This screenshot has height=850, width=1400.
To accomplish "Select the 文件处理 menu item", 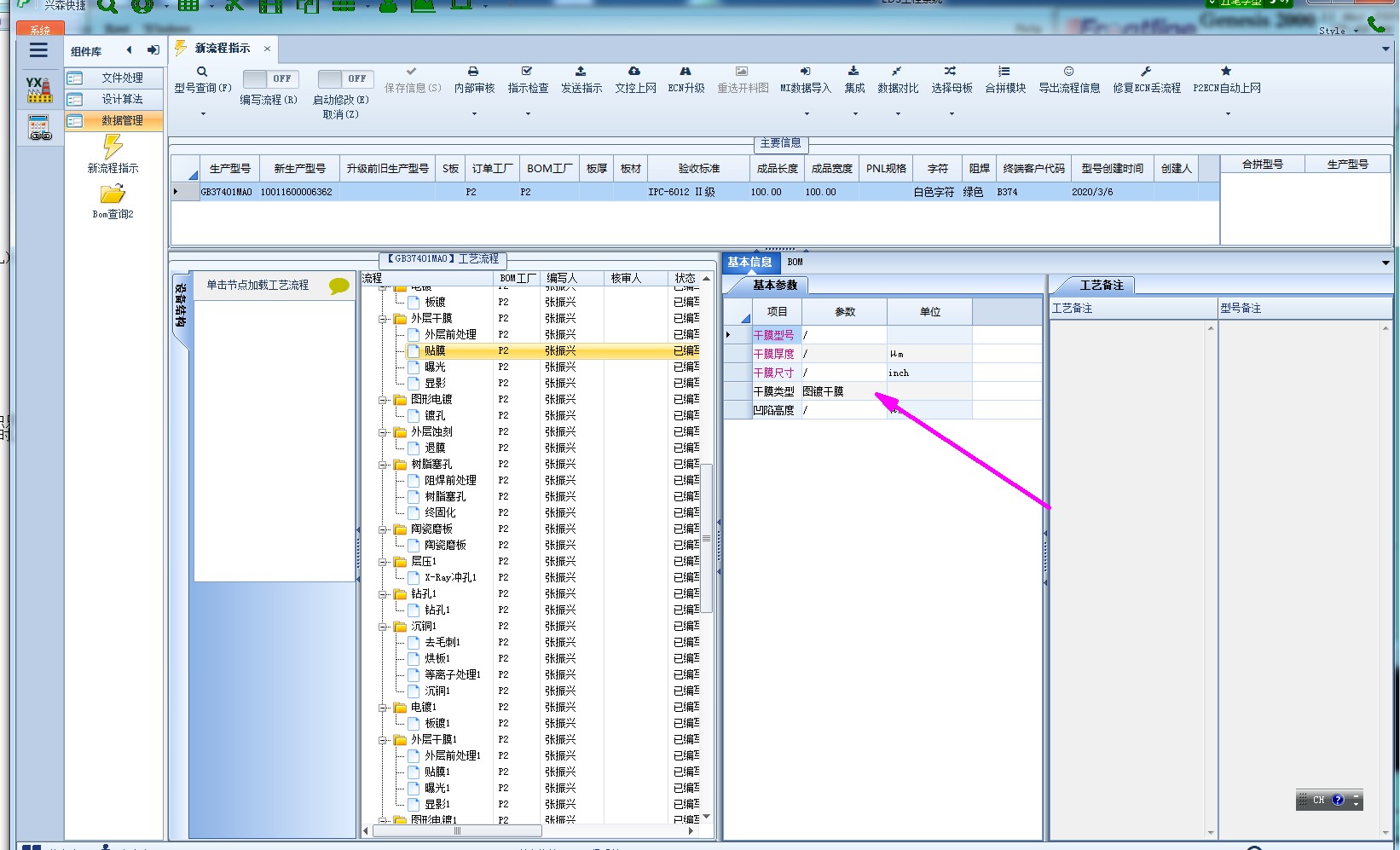I will (114, 78).
